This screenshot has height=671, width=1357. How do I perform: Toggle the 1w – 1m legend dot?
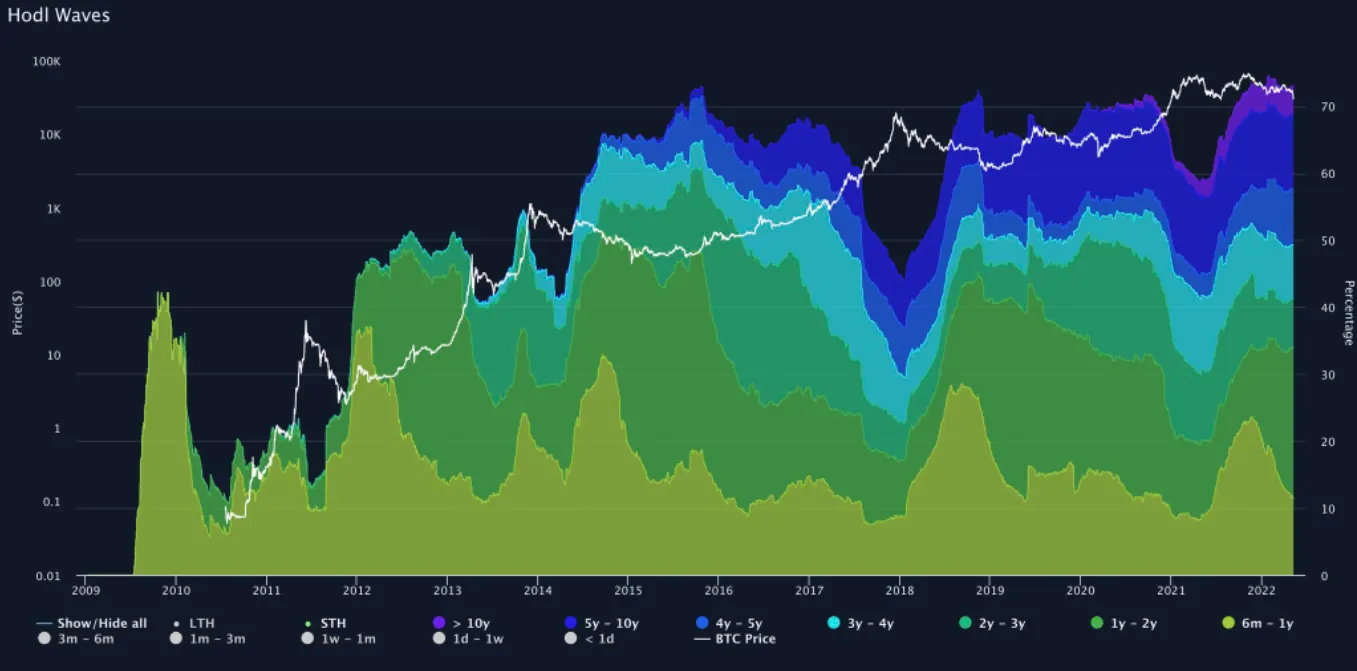308,638
